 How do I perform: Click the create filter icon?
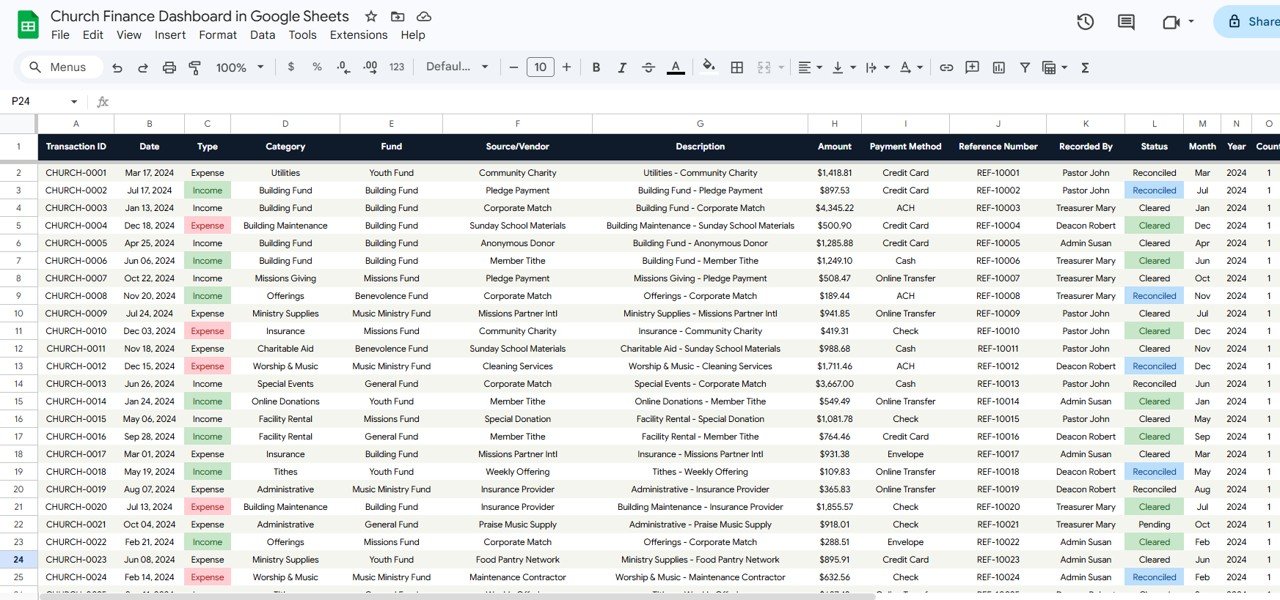click(x=1025, y=67)
